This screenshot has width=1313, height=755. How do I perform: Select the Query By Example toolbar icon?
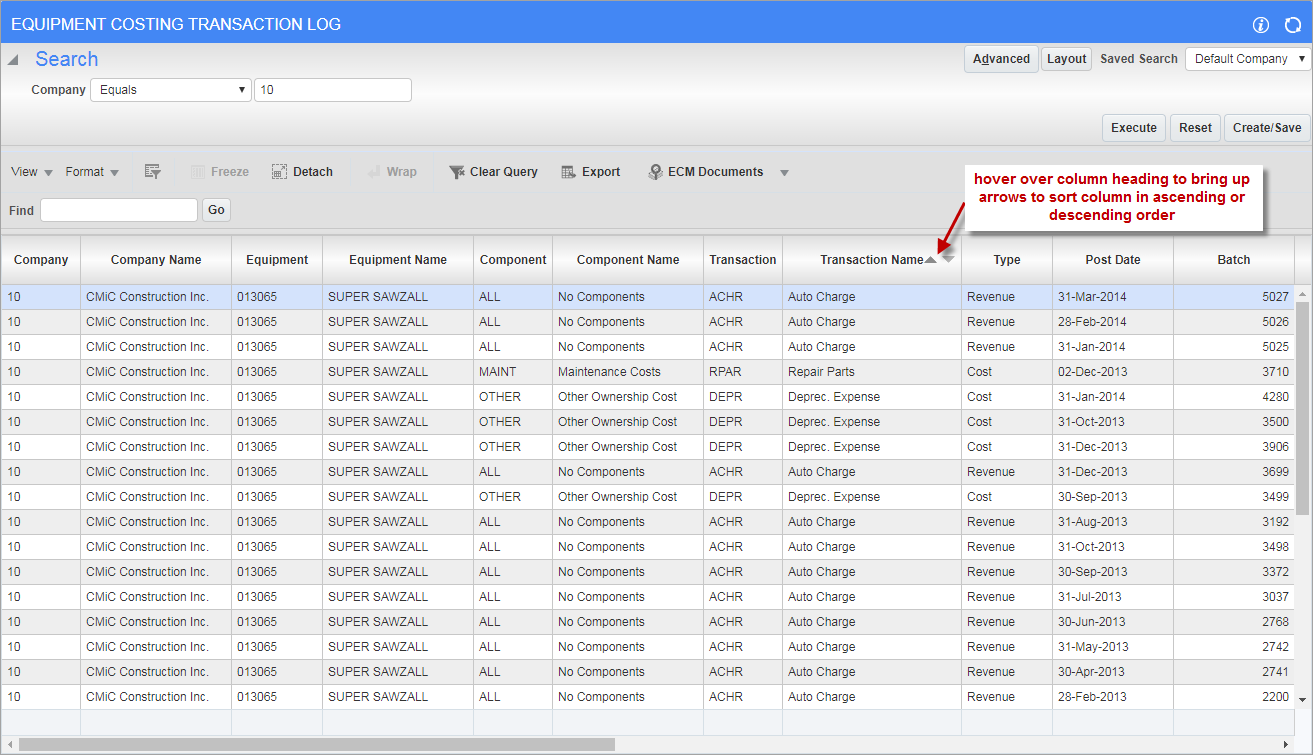click(x=152, y=171)
